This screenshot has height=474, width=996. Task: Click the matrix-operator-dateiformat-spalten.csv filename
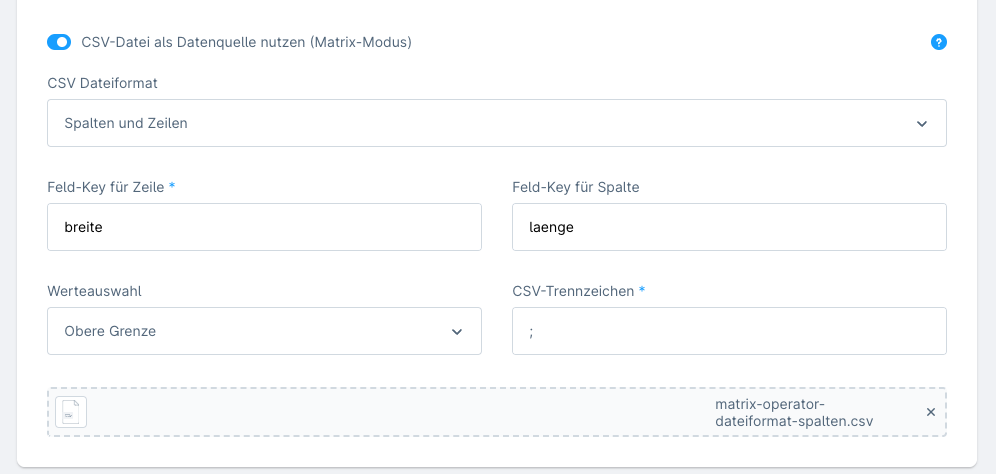pyautogui.click(x=794, y=412)
